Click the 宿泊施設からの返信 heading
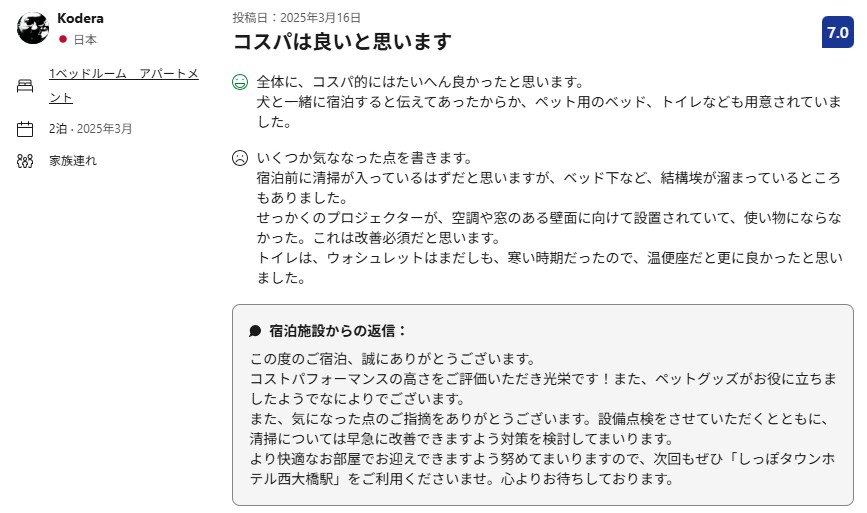867x513 pixels. pos(338,331)
